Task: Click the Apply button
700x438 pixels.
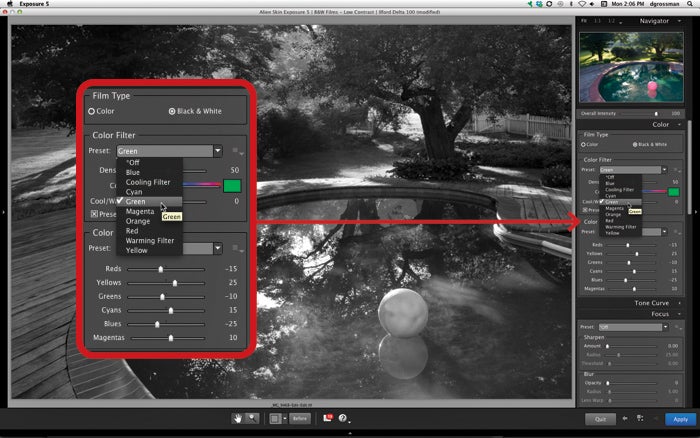Action: pos(680,419)
